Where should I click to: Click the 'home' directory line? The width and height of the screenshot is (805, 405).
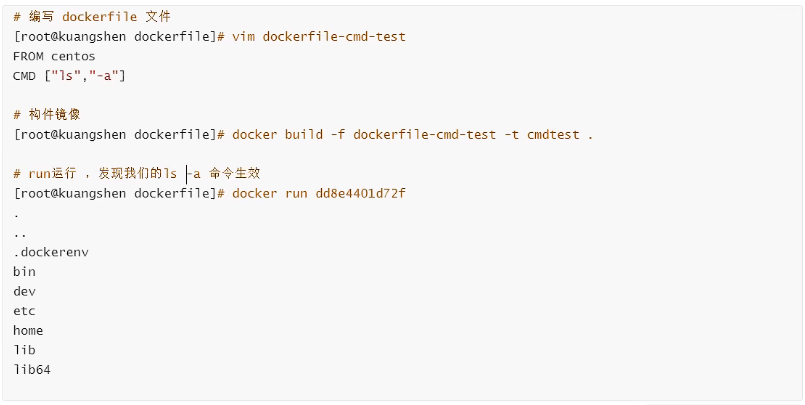coord(28,331)
